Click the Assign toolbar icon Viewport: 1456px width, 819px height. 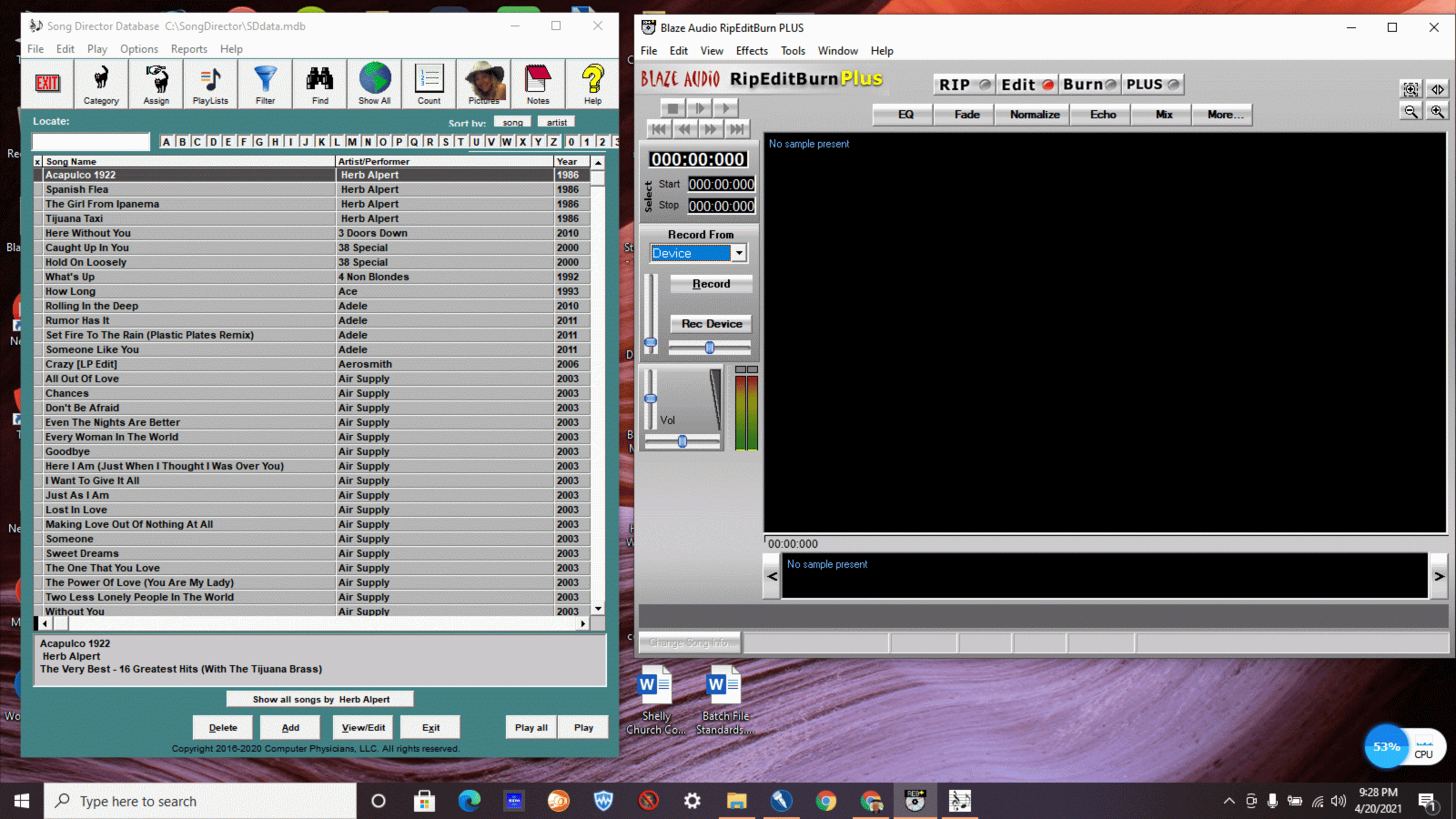point(157,85)
